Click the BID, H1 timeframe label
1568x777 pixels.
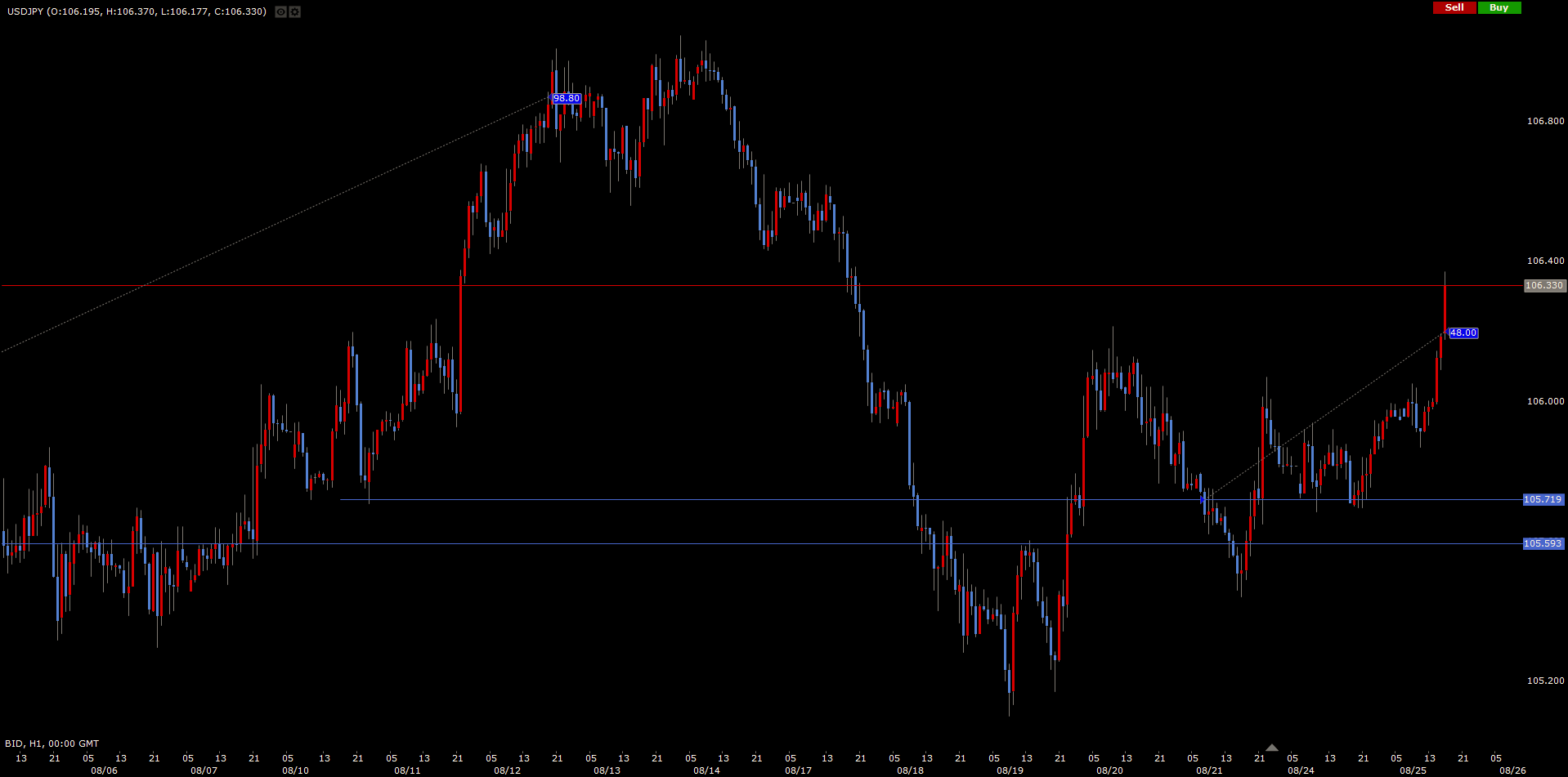pos(52,744)
